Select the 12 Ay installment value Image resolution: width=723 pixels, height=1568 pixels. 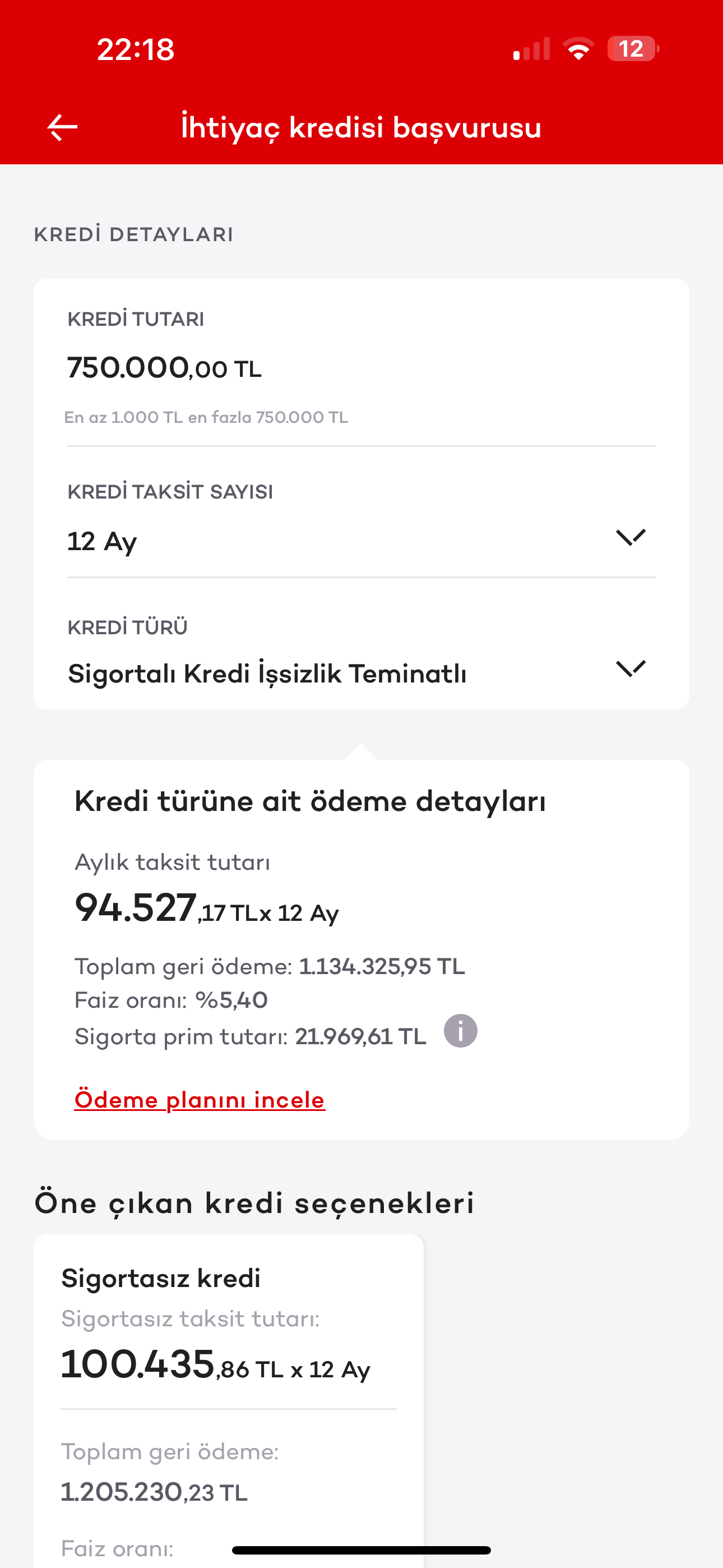pyautogui.click(x=102, y=541)
